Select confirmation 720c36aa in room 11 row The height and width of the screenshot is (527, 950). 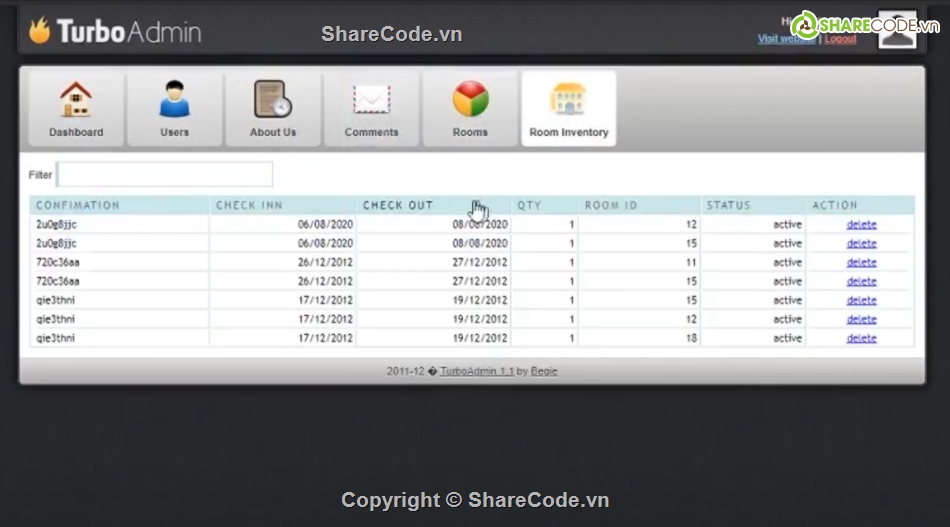[58, 262]
